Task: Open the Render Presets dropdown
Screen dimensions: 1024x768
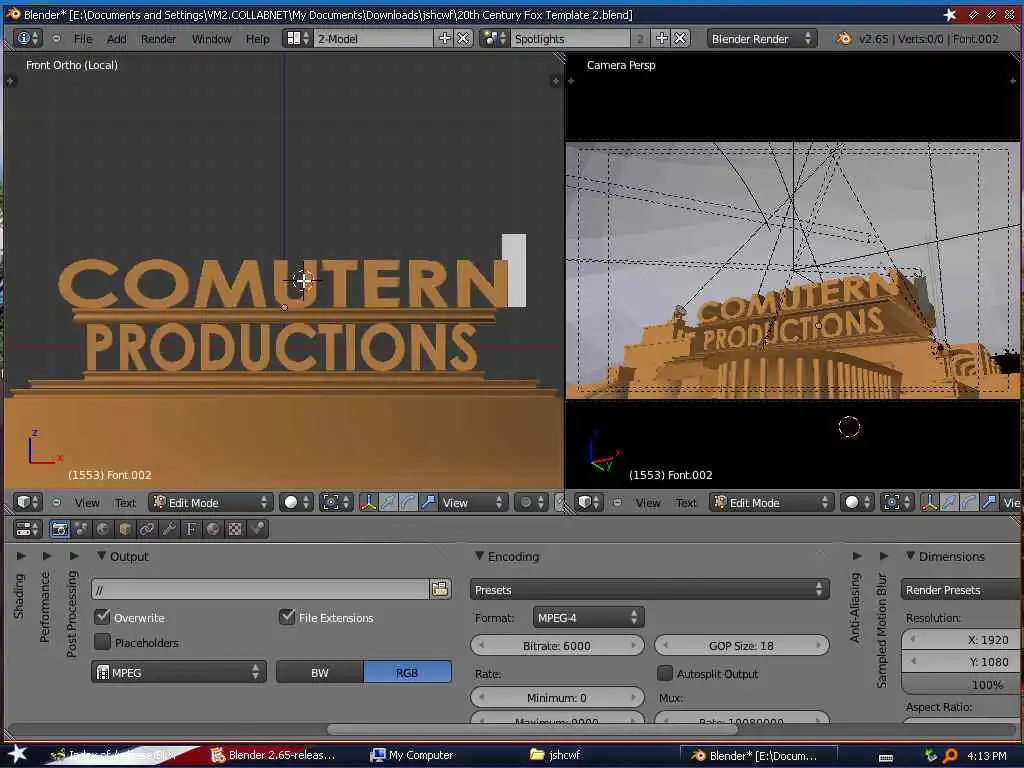Action: [x=962, y=589]
